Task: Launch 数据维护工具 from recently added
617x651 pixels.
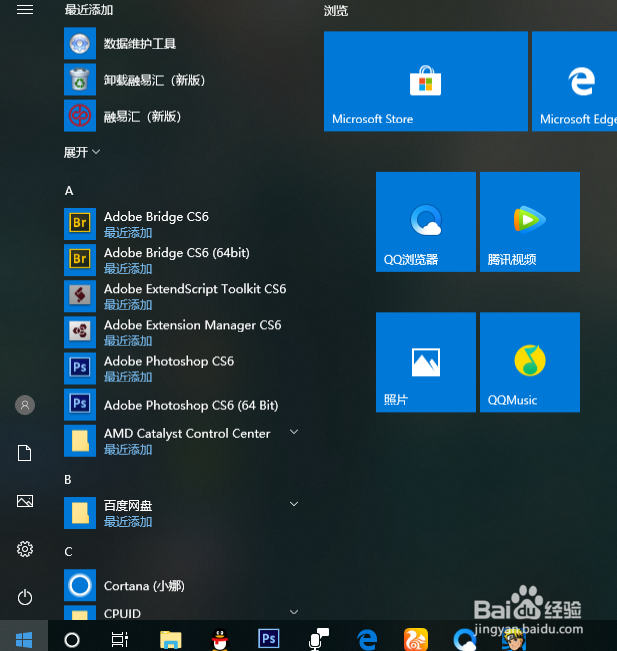Action: [x=183, y=44]
